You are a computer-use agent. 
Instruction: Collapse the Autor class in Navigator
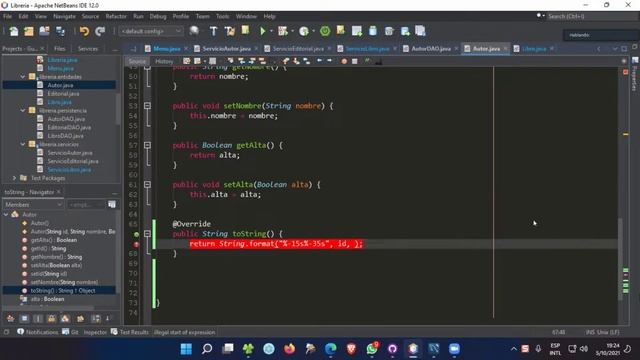6,214
